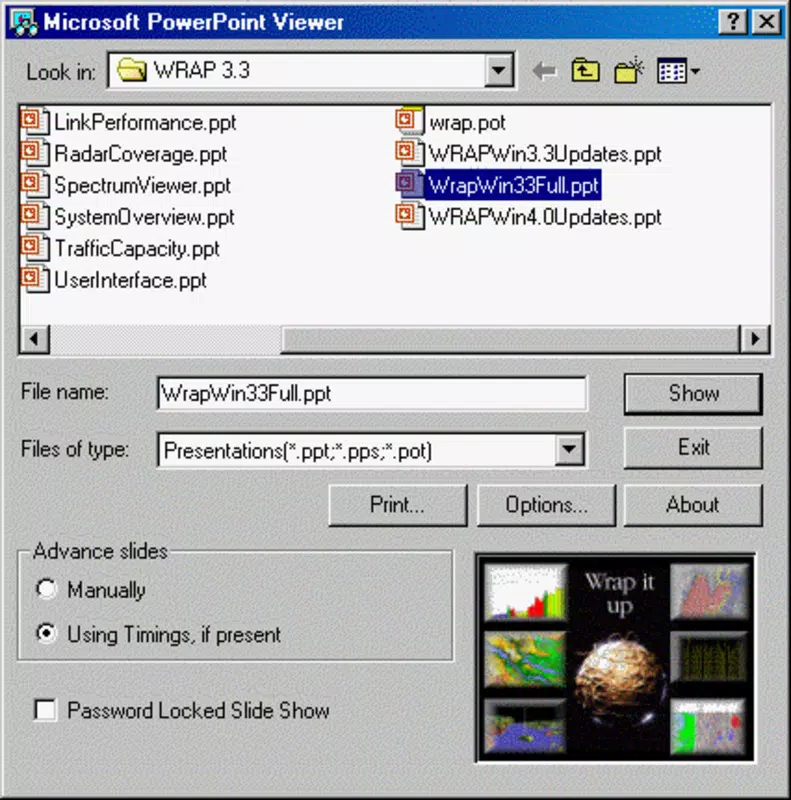Screen dimensions: 791x800
Task: Select Using Timings, if present option
Action: click(158, 635)
